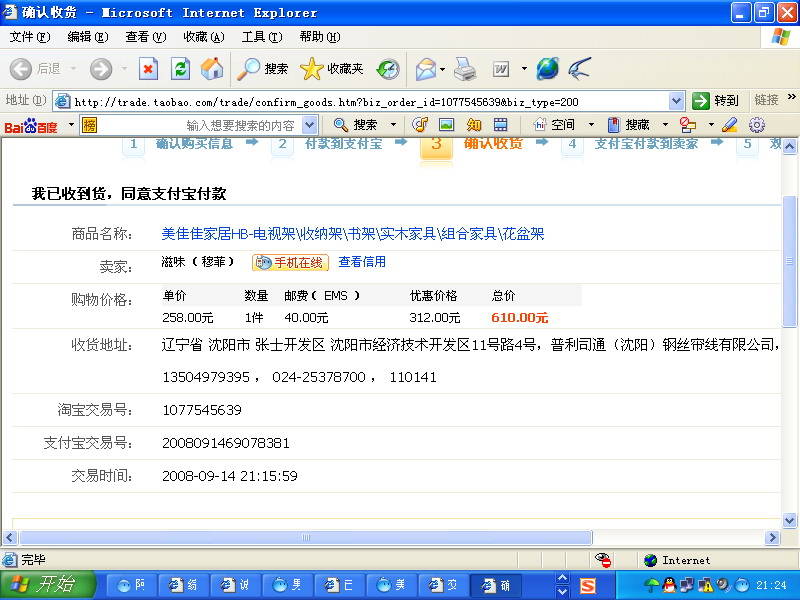Screen dimensions: 800x600
Task: Click Baidu toolbar search magnifier button
Action: click(x=355, y=124)
